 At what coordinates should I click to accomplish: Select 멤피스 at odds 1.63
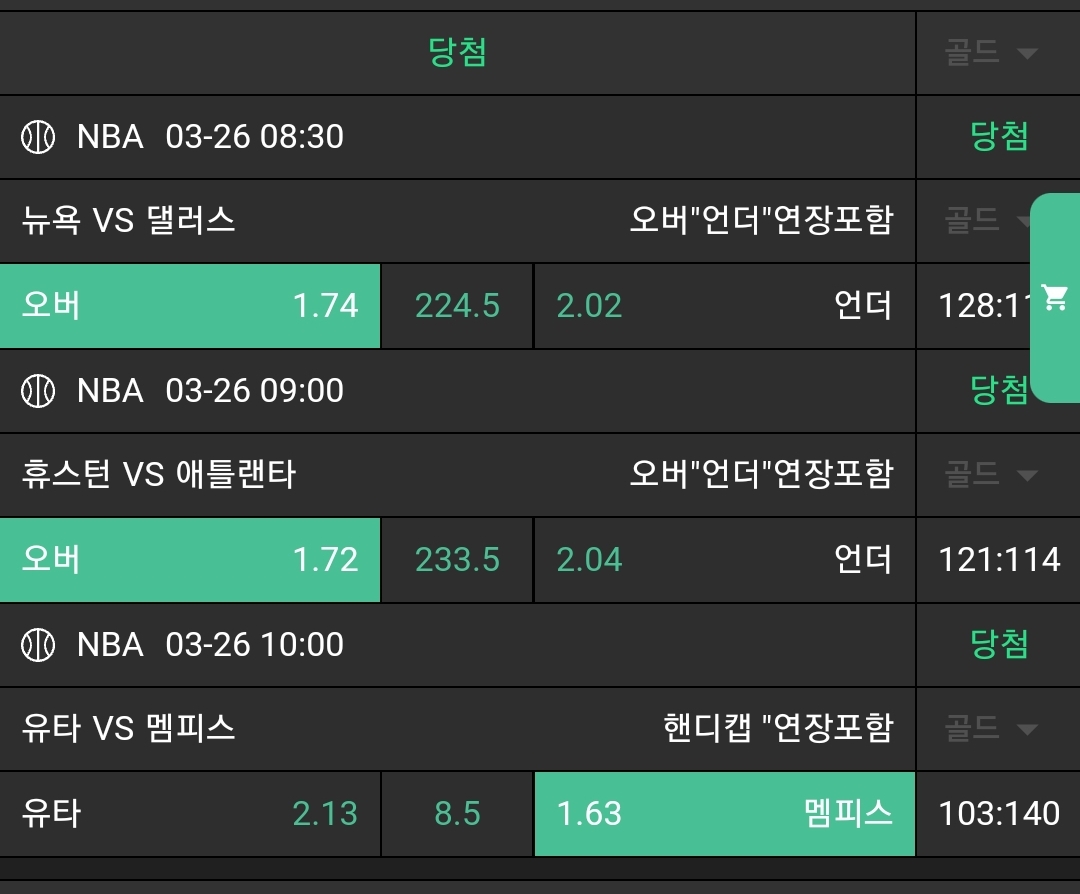[x=724, y=814]
